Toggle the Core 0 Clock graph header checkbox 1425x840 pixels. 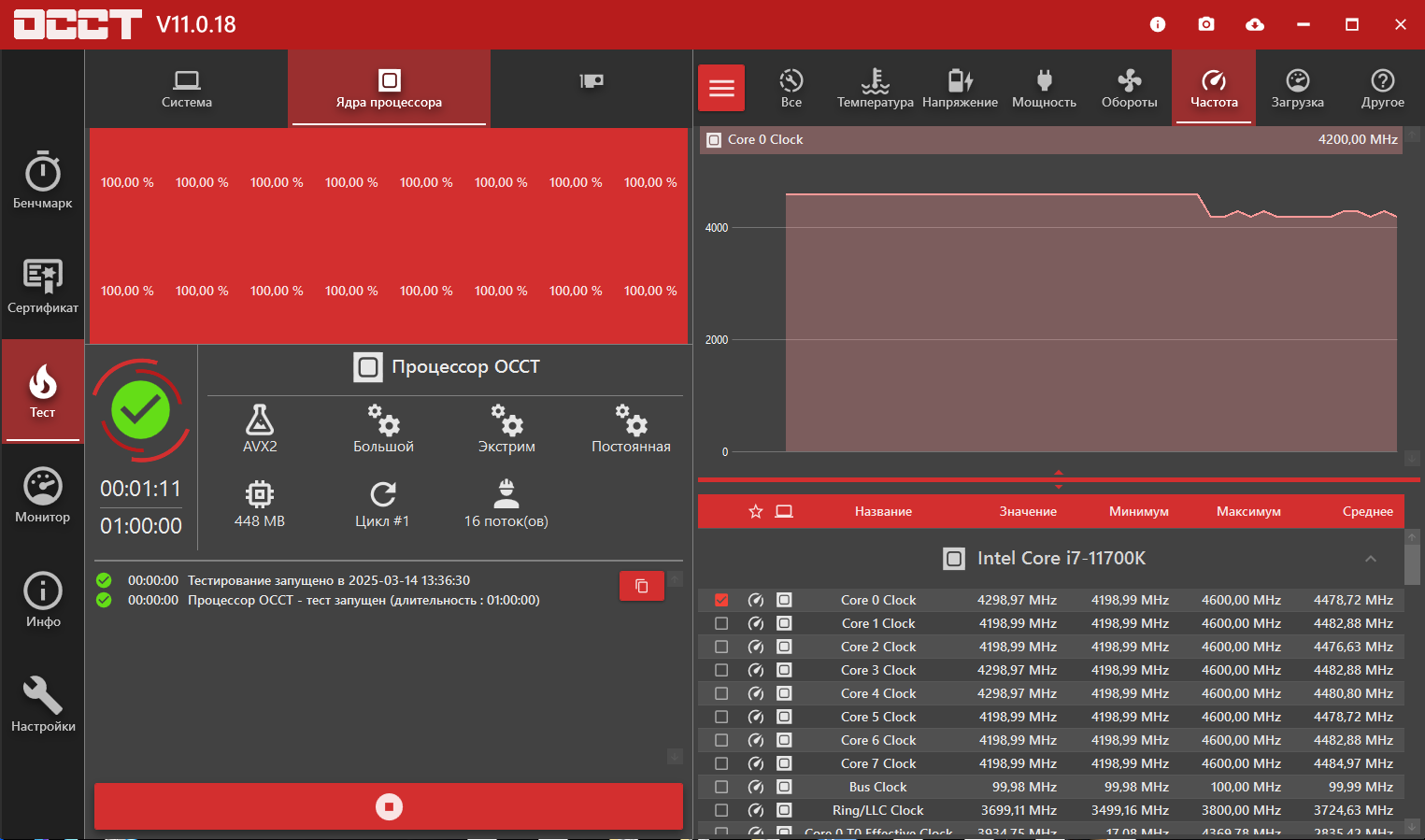point(714,140)
